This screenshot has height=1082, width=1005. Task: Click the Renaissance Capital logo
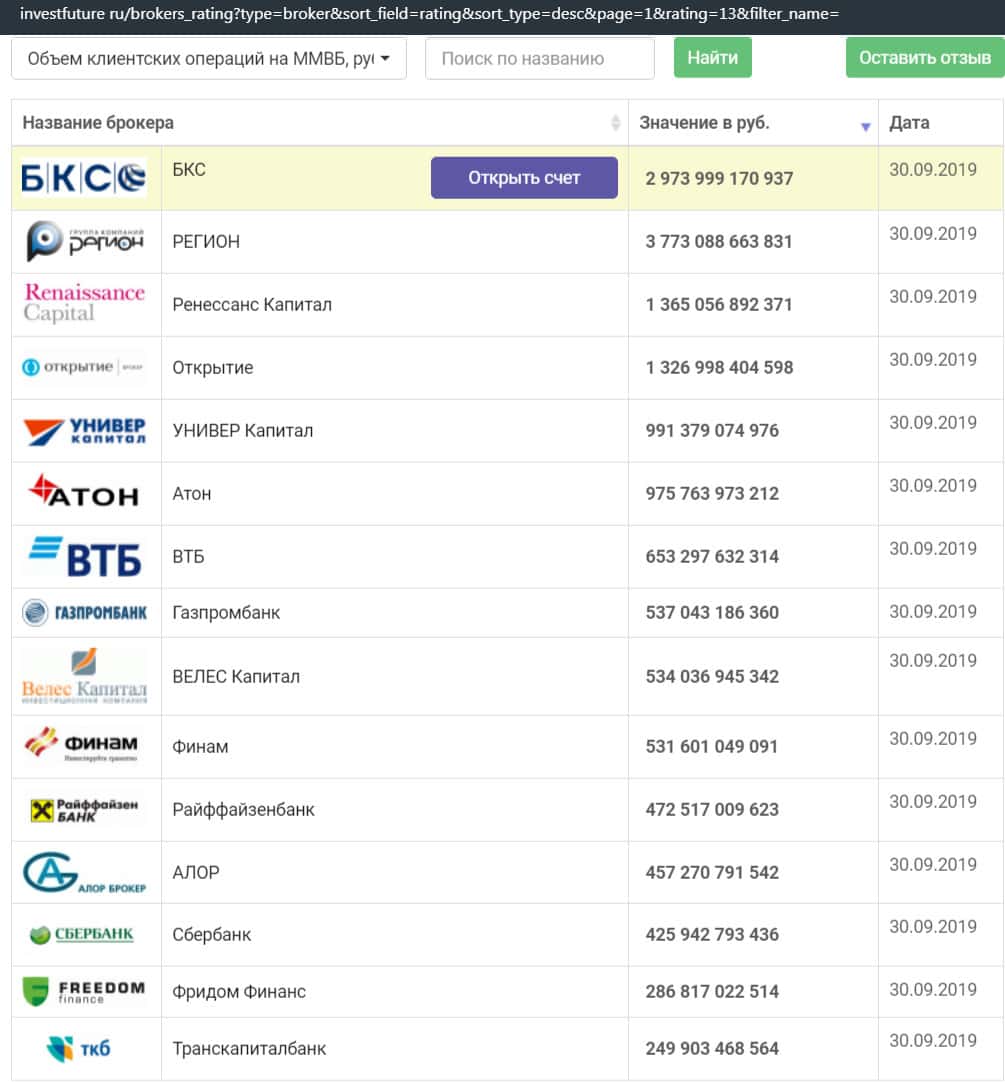[x=85, y=303]
